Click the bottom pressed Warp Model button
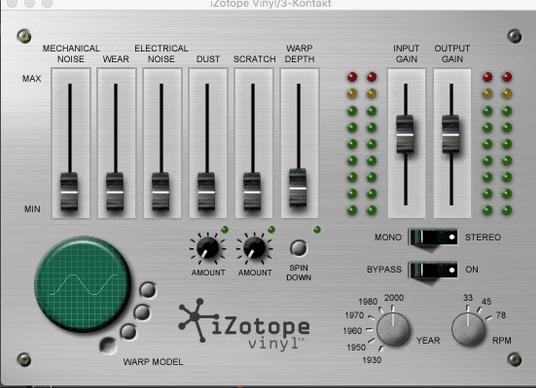The image size is (536, 388). coord(108,345)
